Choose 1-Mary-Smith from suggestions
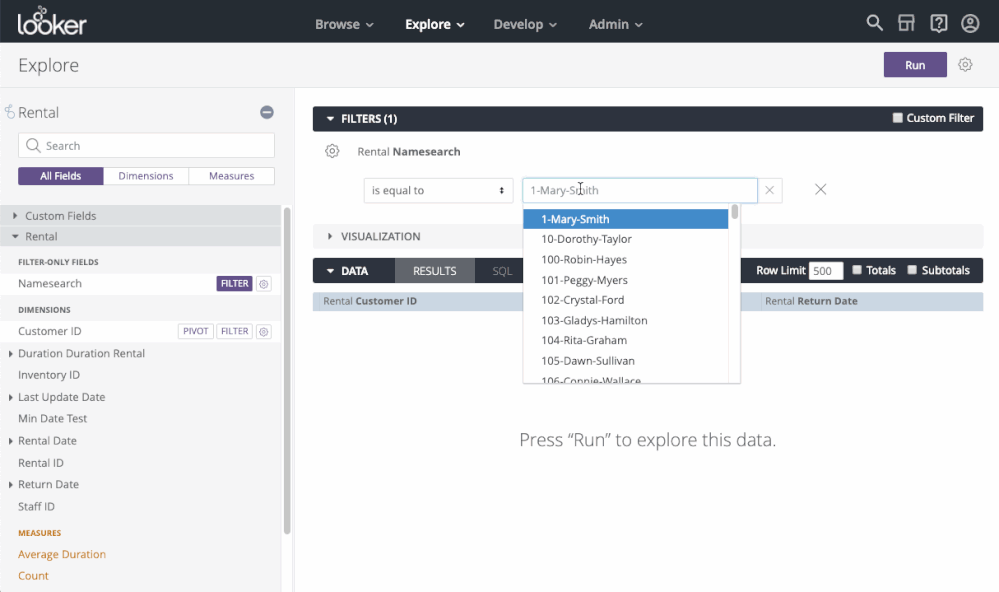999x592 pixels. [626, 219]
